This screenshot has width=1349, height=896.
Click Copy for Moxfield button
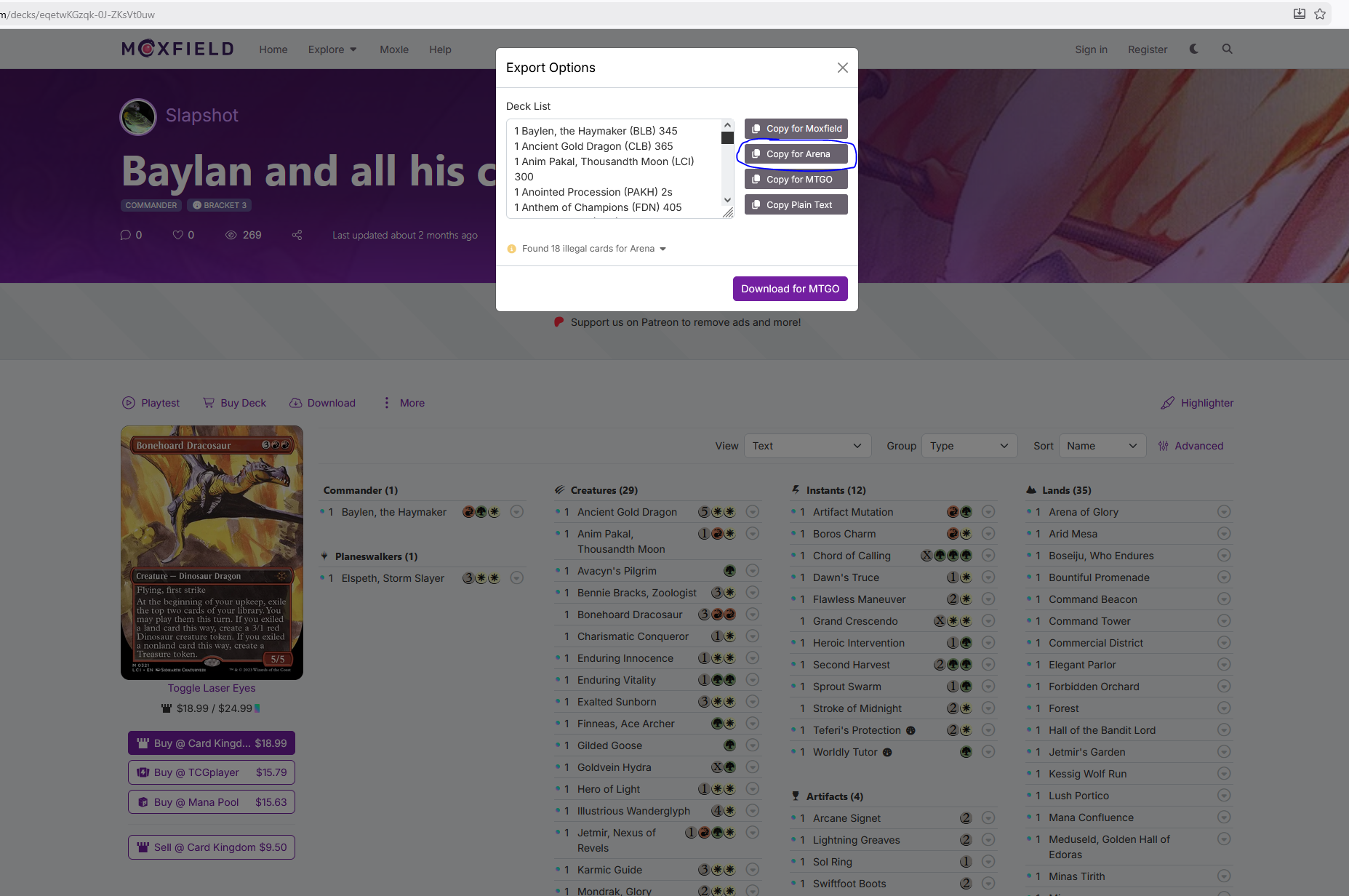tap(796, 129)
